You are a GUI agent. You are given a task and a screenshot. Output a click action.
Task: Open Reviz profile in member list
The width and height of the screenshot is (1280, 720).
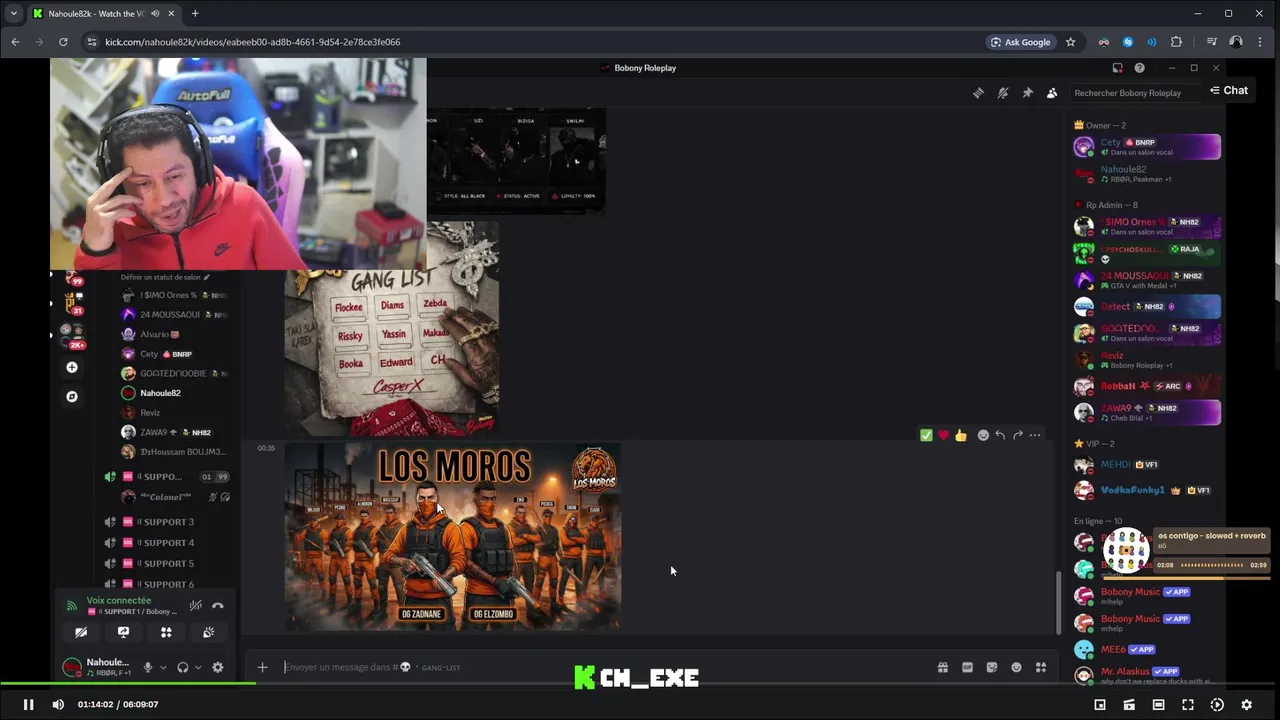pos(1146,360)
